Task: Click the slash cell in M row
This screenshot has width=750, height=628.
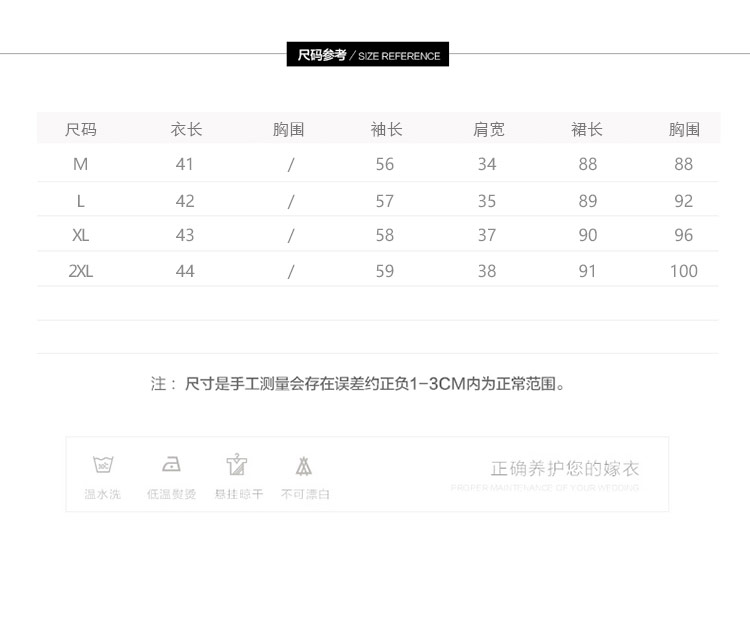Action: (x=290, y=165)
